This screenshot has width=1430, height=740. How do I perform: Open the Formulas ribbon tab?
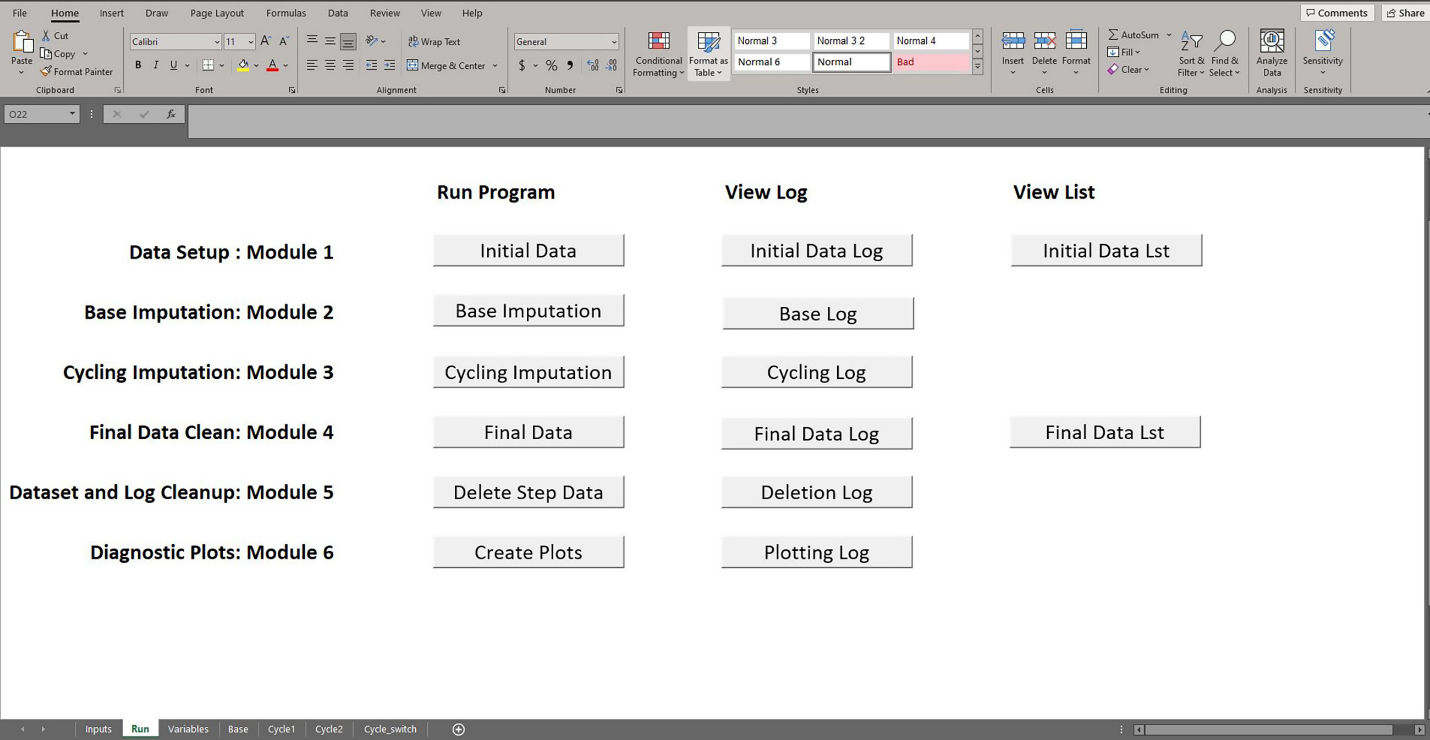[286, 13]
